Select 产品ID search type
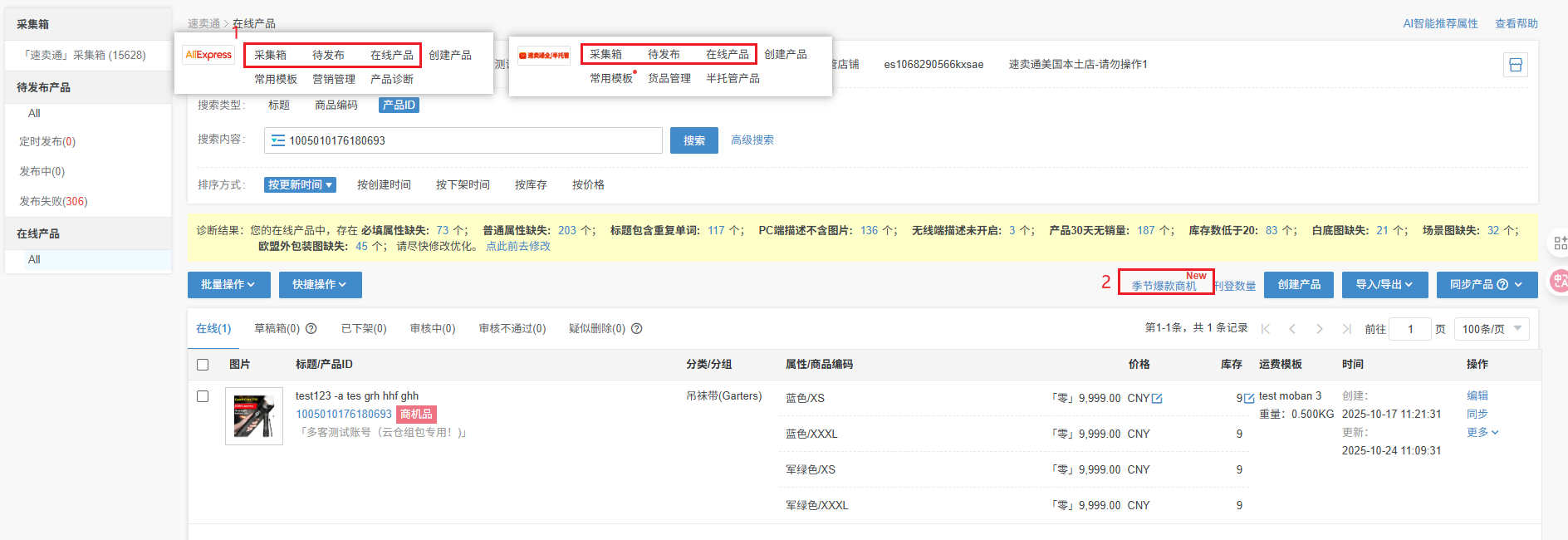This screenshot has height=540, width=1568. (399, 105)
